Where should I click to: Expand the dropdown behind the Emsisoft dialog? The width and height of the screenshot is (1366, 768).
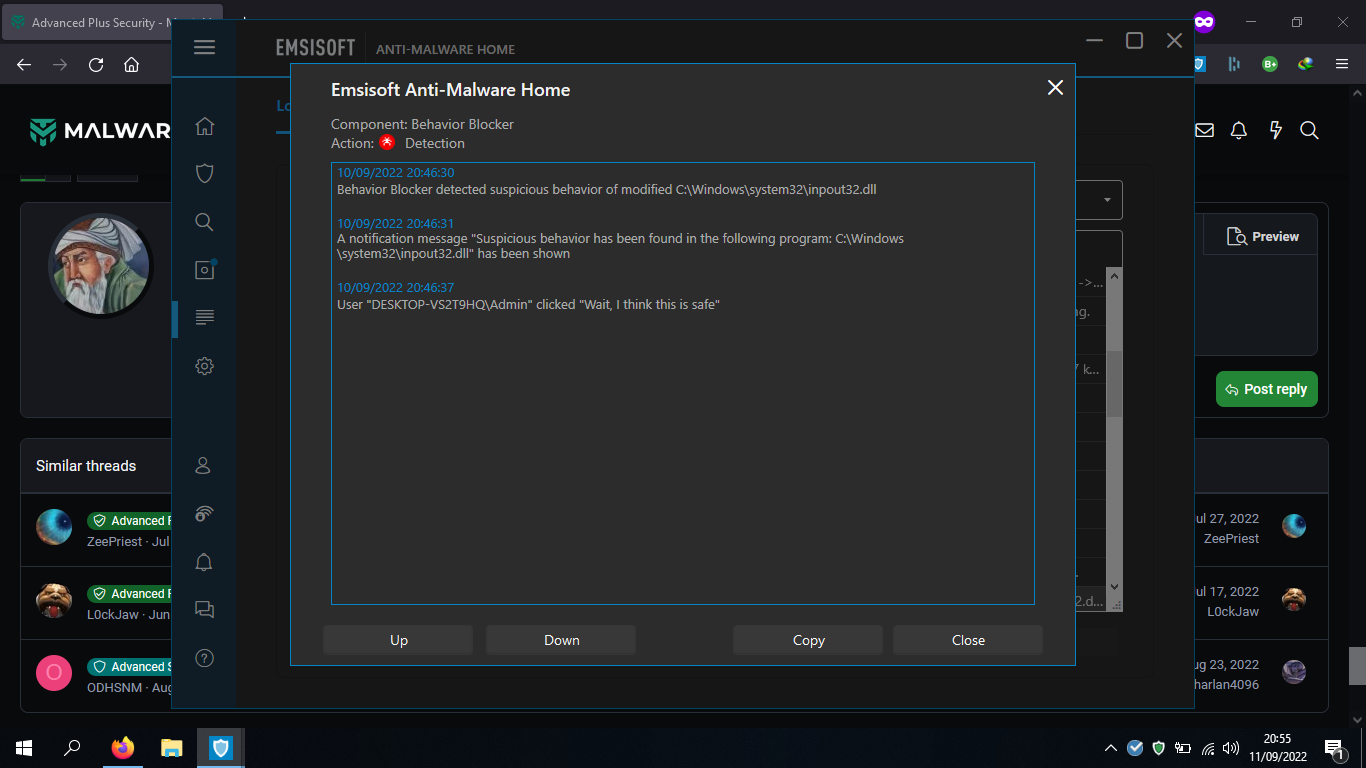(1107, 200)
